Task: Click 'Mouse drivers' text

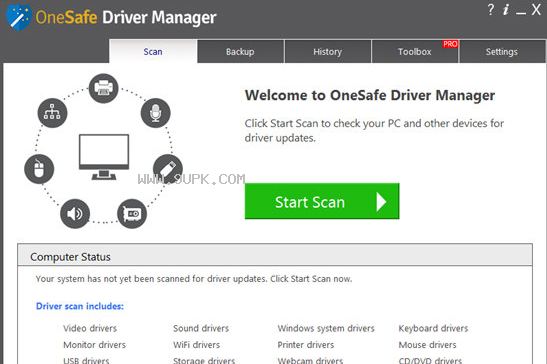Action: click(427, 345)
